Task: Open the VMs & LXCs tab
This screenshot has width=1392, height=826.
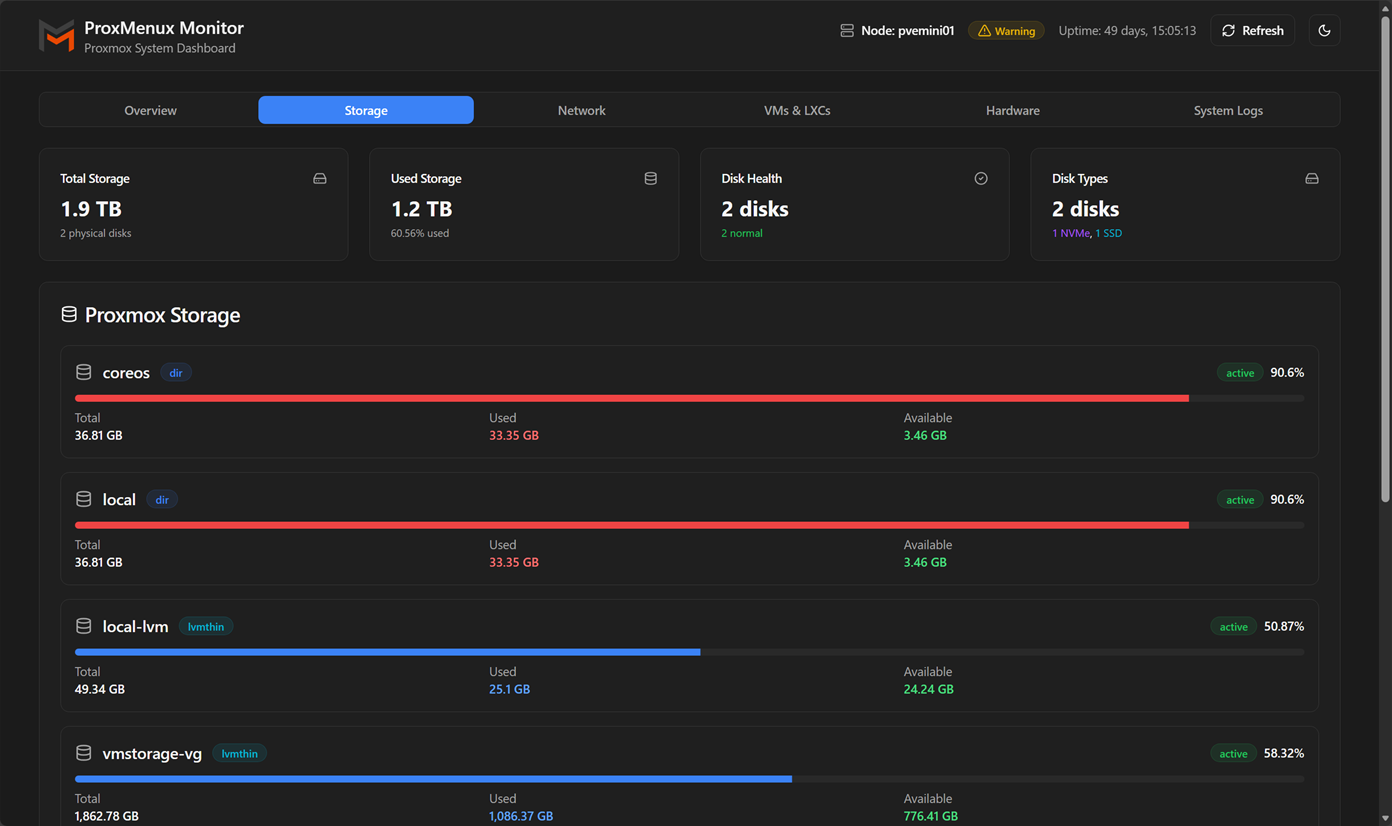Action: 797,110
